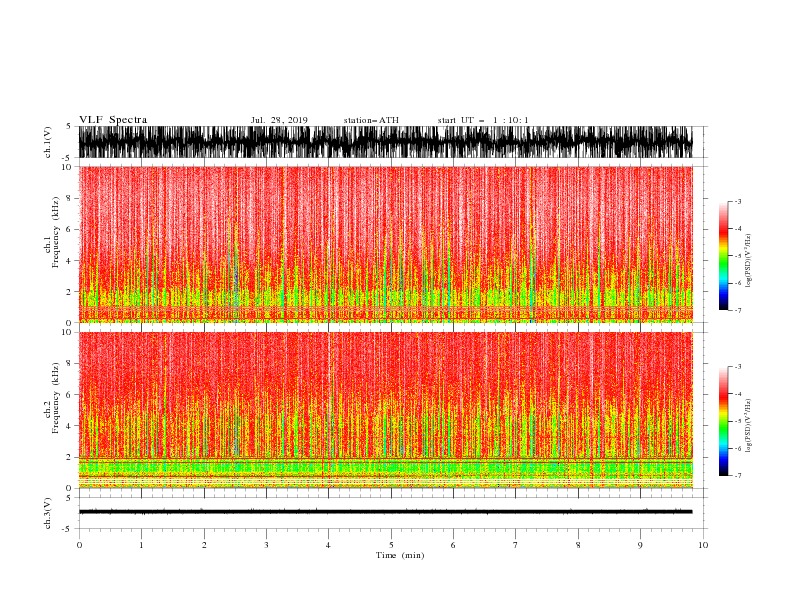792x612 pixels.
Task: Click time axis tick label "6"
Action: click(x=453, y=545)
